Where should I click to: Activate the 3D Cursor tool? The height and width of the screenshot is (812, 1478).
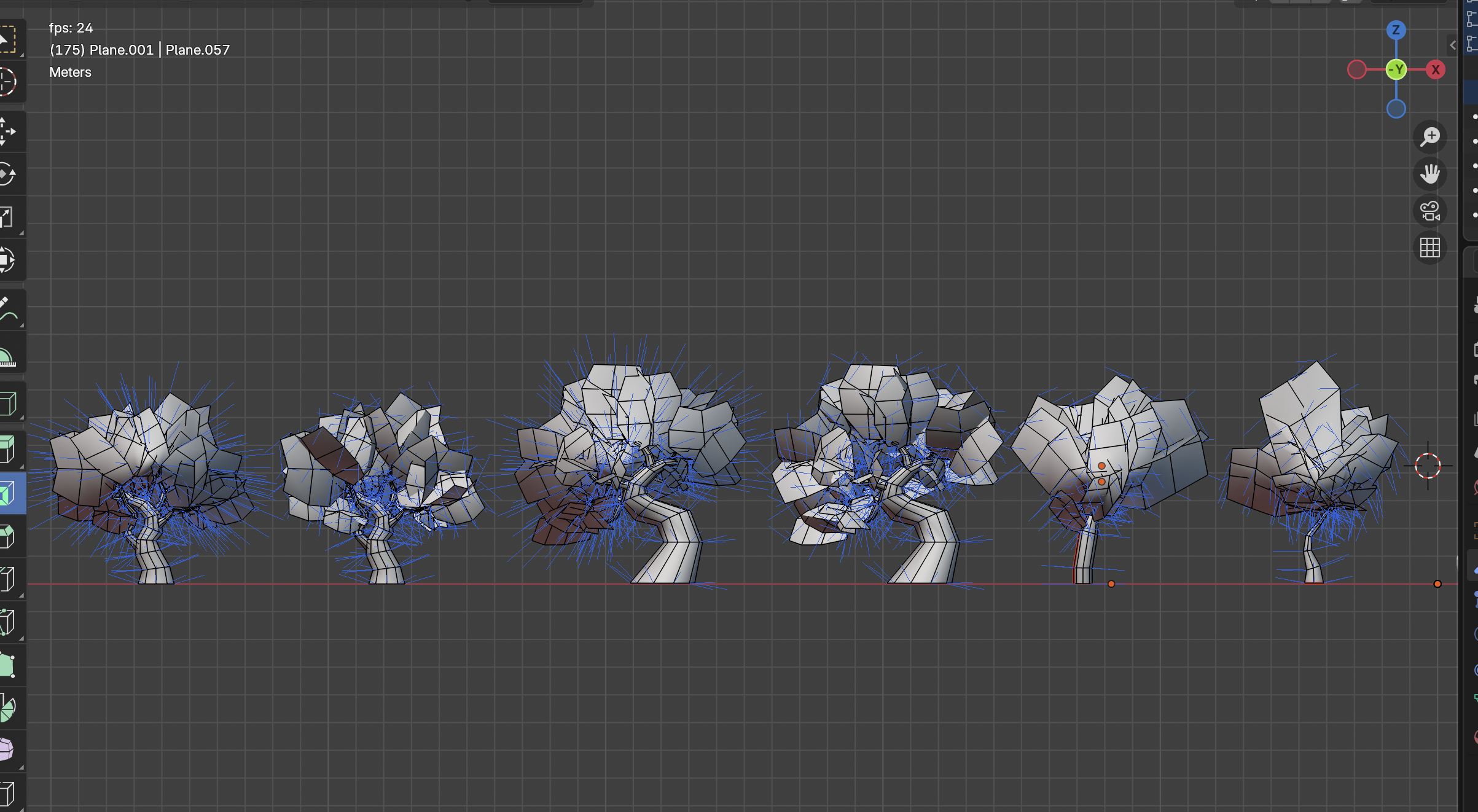pos(7,82)
